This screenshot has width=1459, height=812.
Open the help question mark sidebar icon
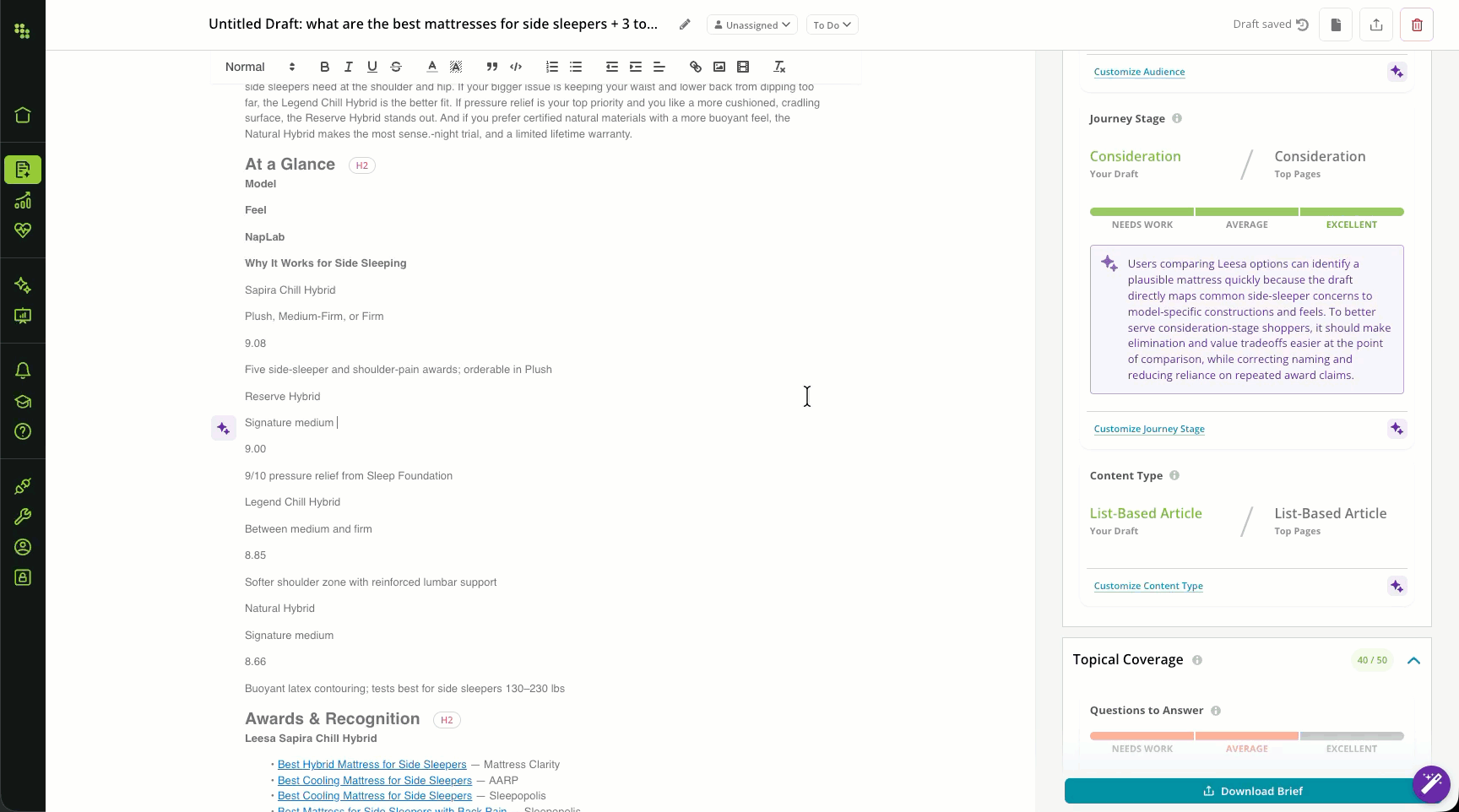pos(23,431)
